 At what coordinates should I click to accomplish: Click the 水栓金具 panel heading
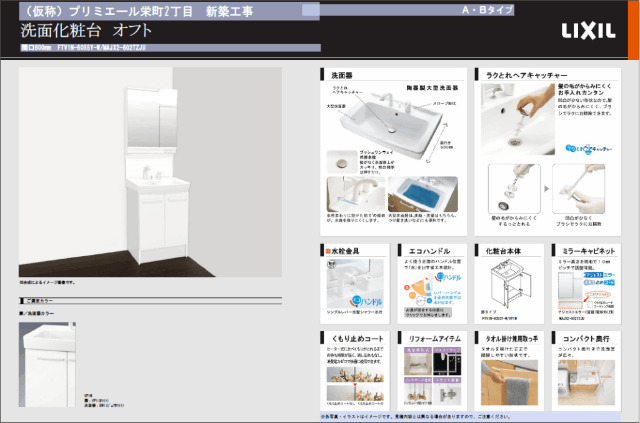345,251
